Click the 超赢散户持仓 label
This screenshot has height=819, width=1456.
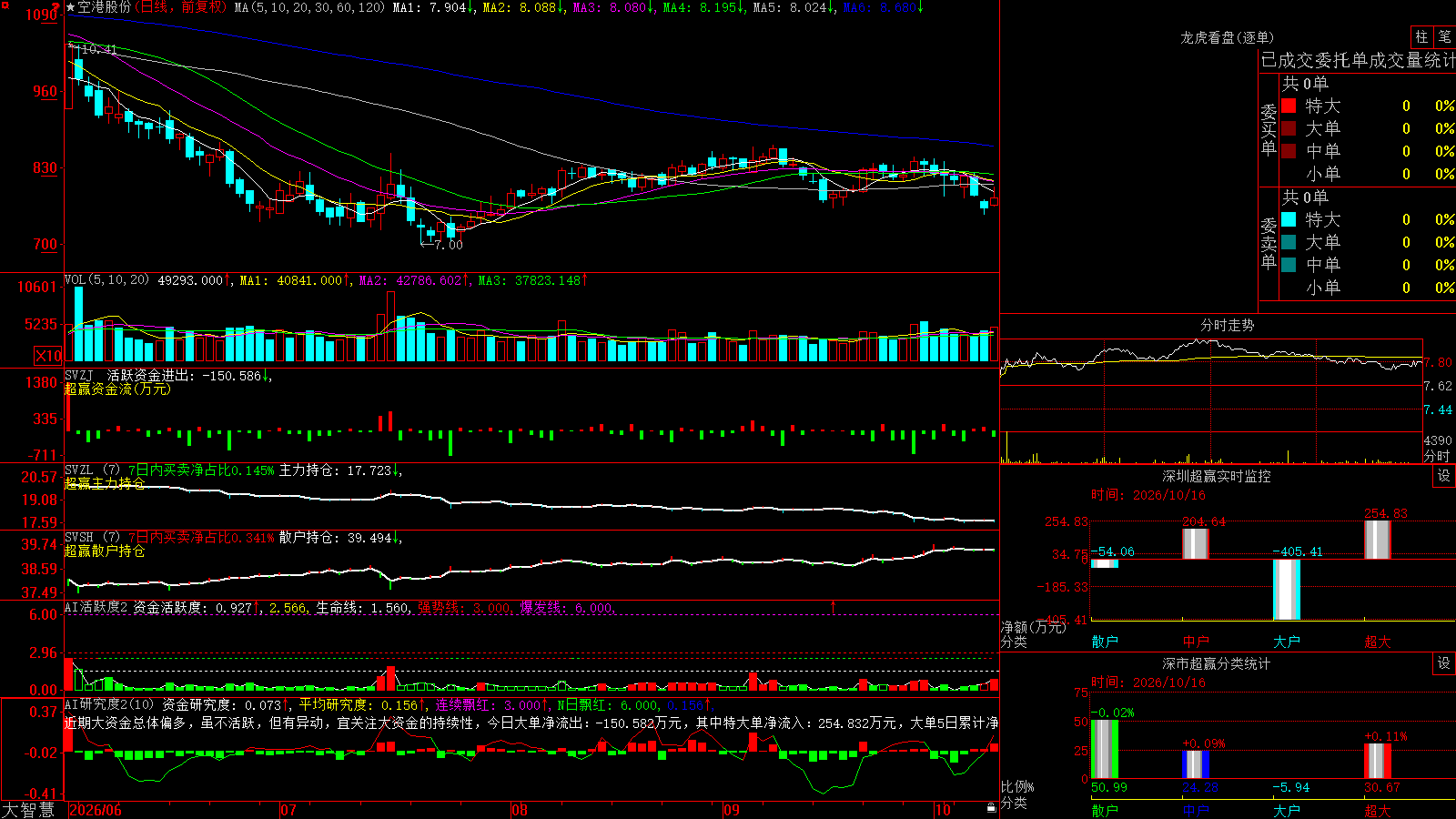coord(104,551)
